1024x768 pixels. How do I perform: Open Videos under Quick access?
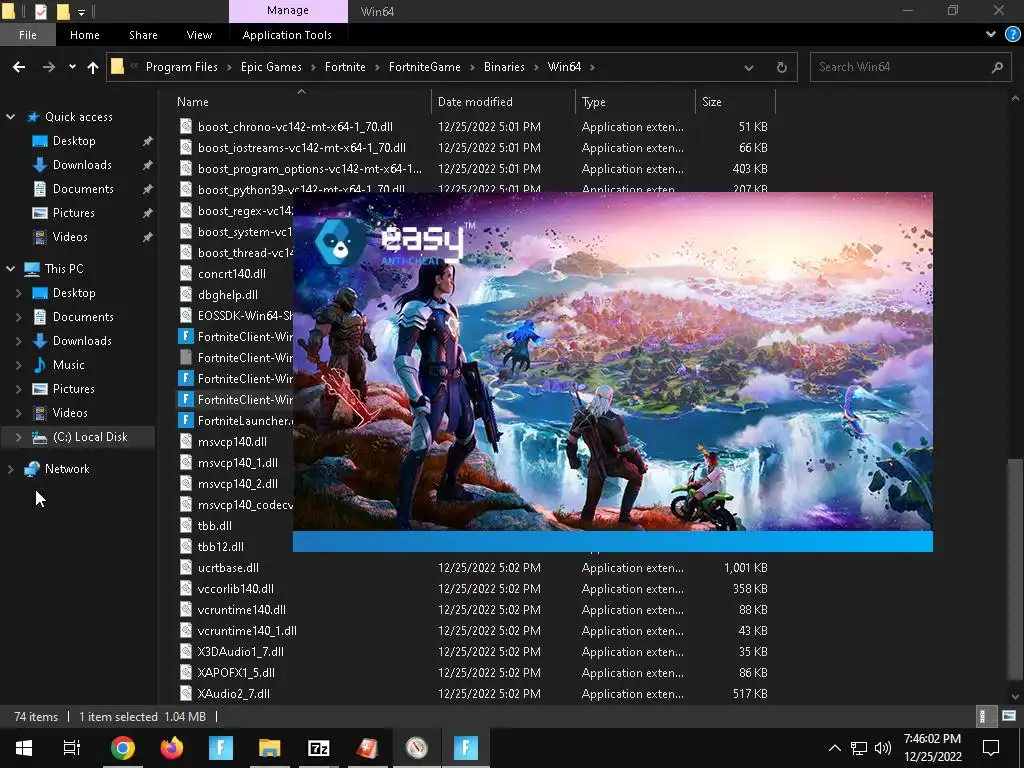click(x=70, y=237)
